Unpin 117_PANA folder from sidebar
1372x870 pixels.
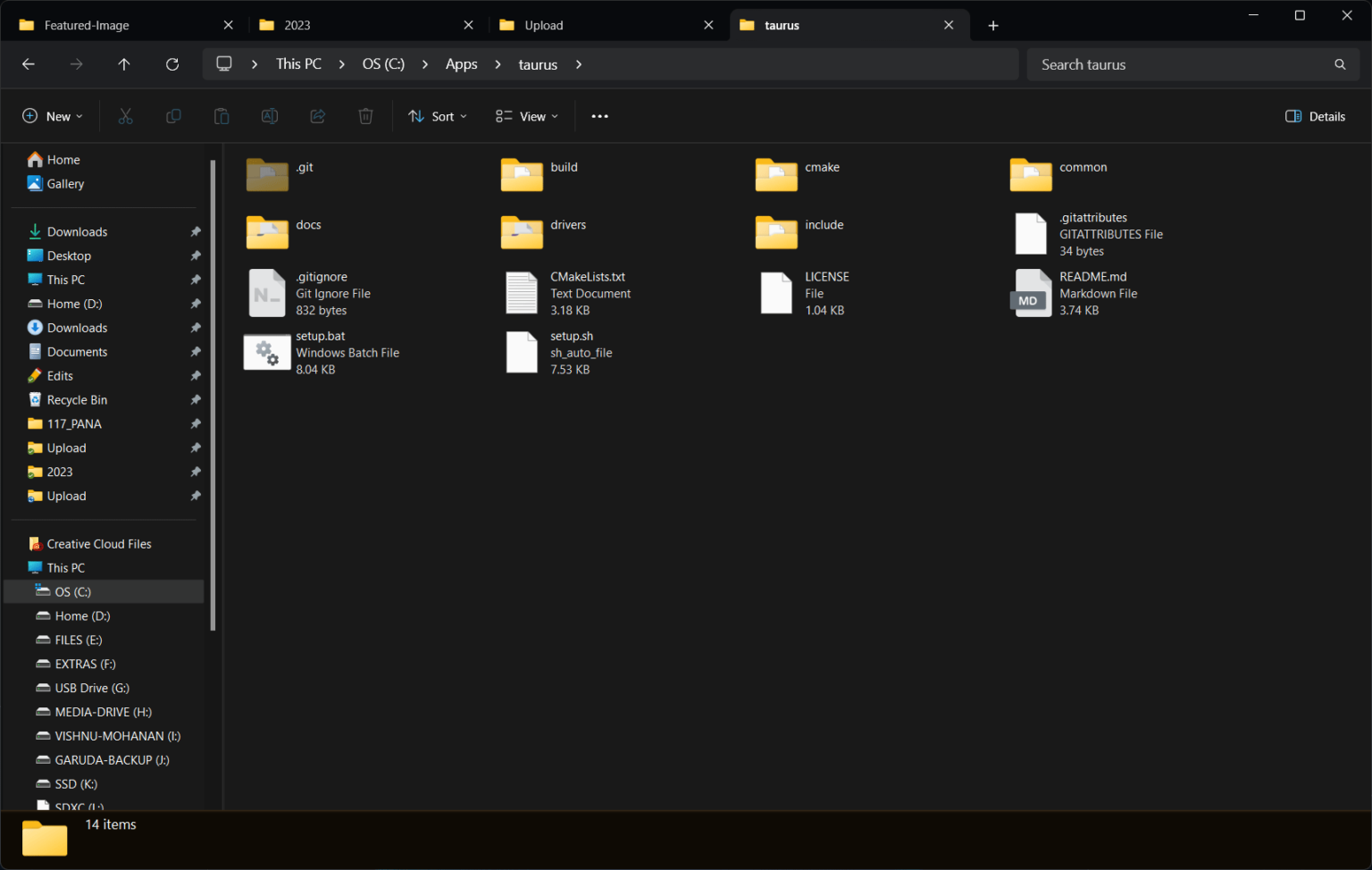[196, 423]
